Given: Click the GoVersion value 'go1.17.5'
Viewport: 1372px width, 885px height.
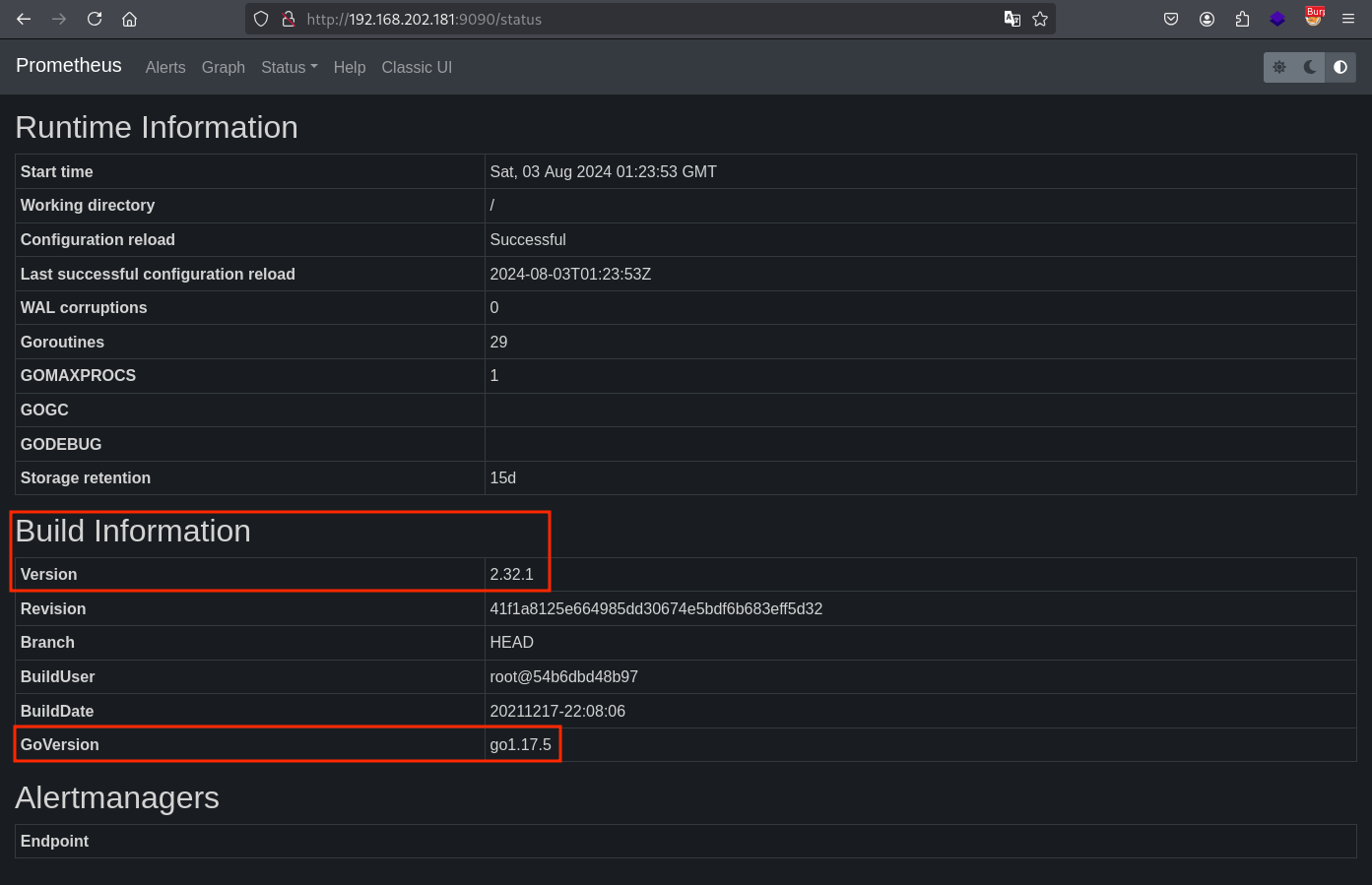Looking at the screenshot, I should [520, 744].
